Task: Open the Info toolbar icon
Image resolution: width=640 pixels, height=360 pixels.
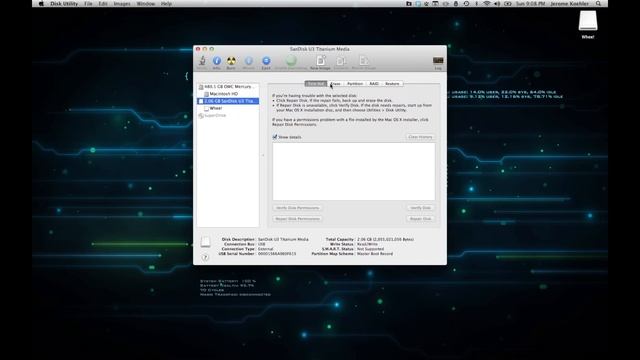Action: (x=217, y=61)
